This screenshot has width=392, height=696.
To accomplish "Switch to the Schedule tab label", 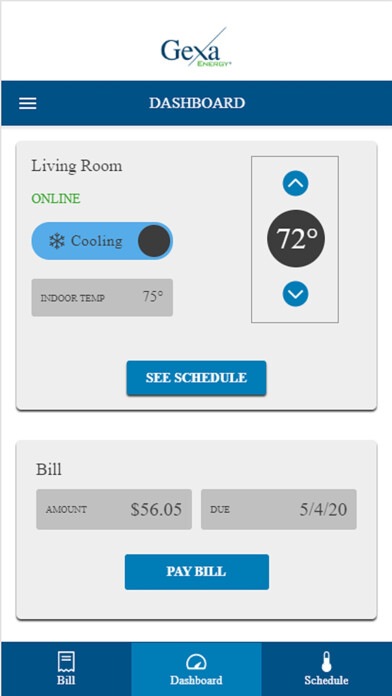I will click(326, 680).
